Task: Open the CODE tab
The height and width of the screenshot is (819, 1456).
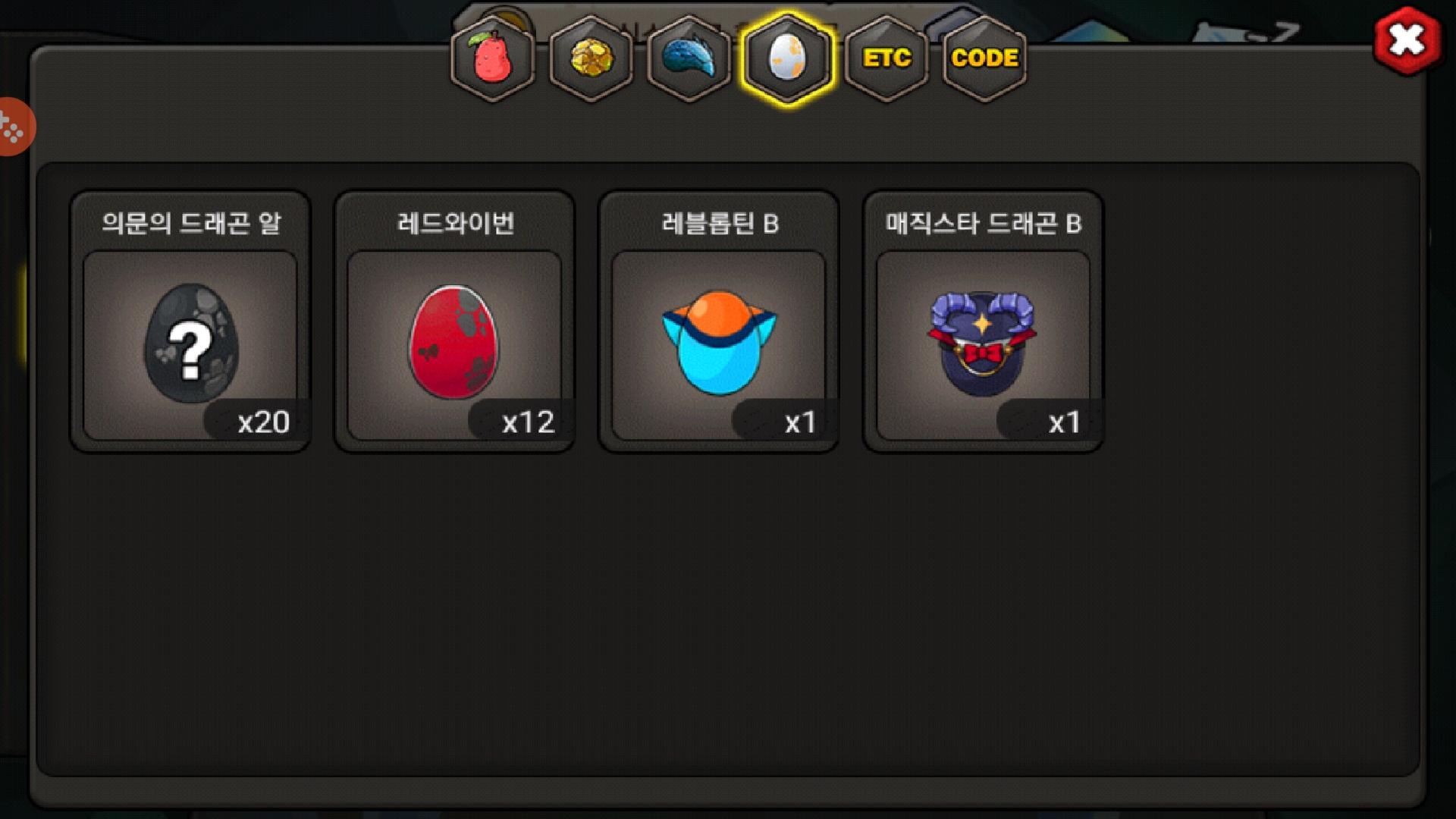Action: point(984,58)
